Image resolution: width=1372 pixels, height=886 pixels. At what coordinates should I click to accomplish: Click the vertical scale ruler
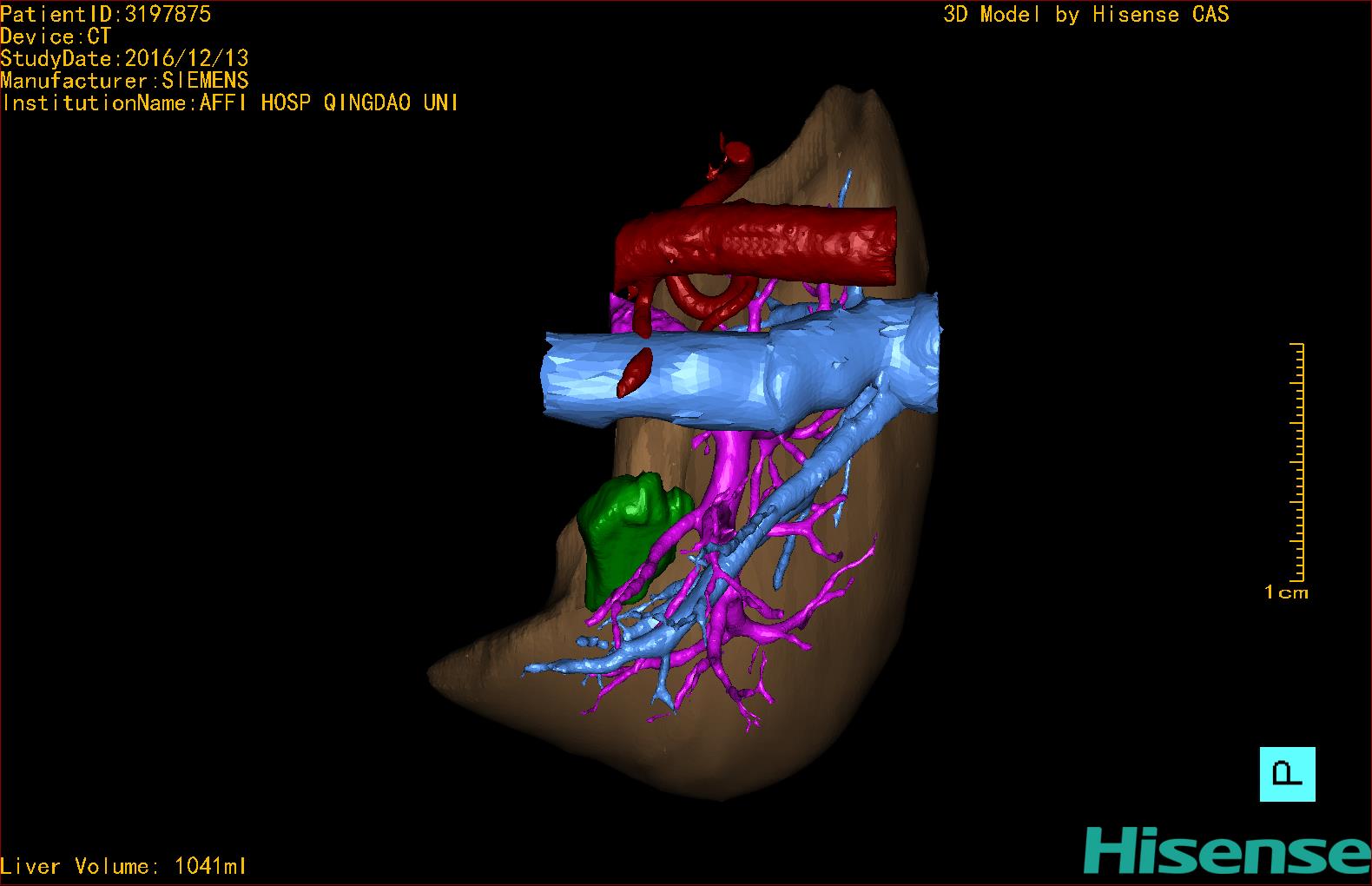point(1298,462)
